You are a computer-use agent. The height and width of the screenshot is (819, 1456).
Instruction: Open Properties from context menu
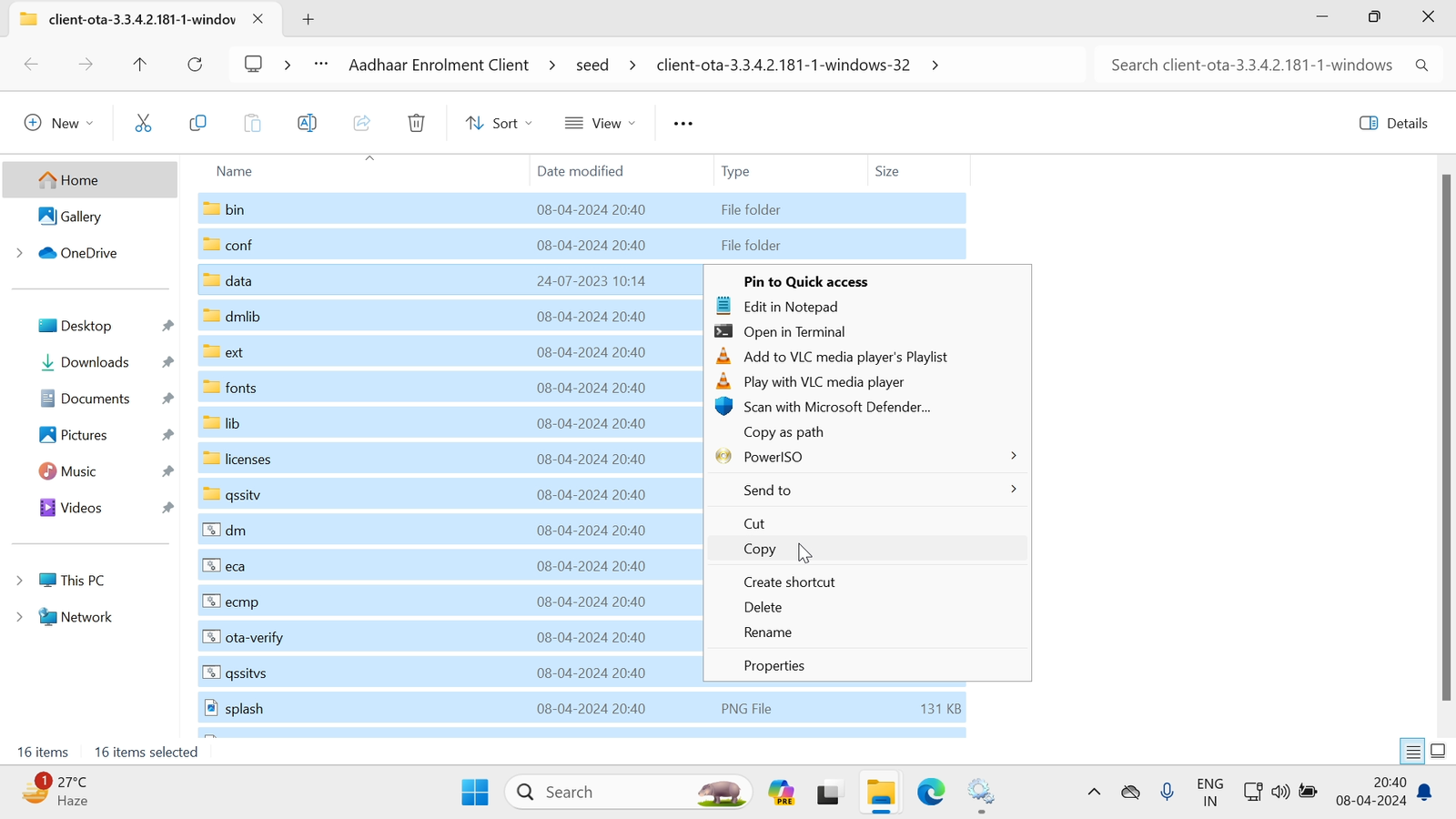(x=867, y=666)
